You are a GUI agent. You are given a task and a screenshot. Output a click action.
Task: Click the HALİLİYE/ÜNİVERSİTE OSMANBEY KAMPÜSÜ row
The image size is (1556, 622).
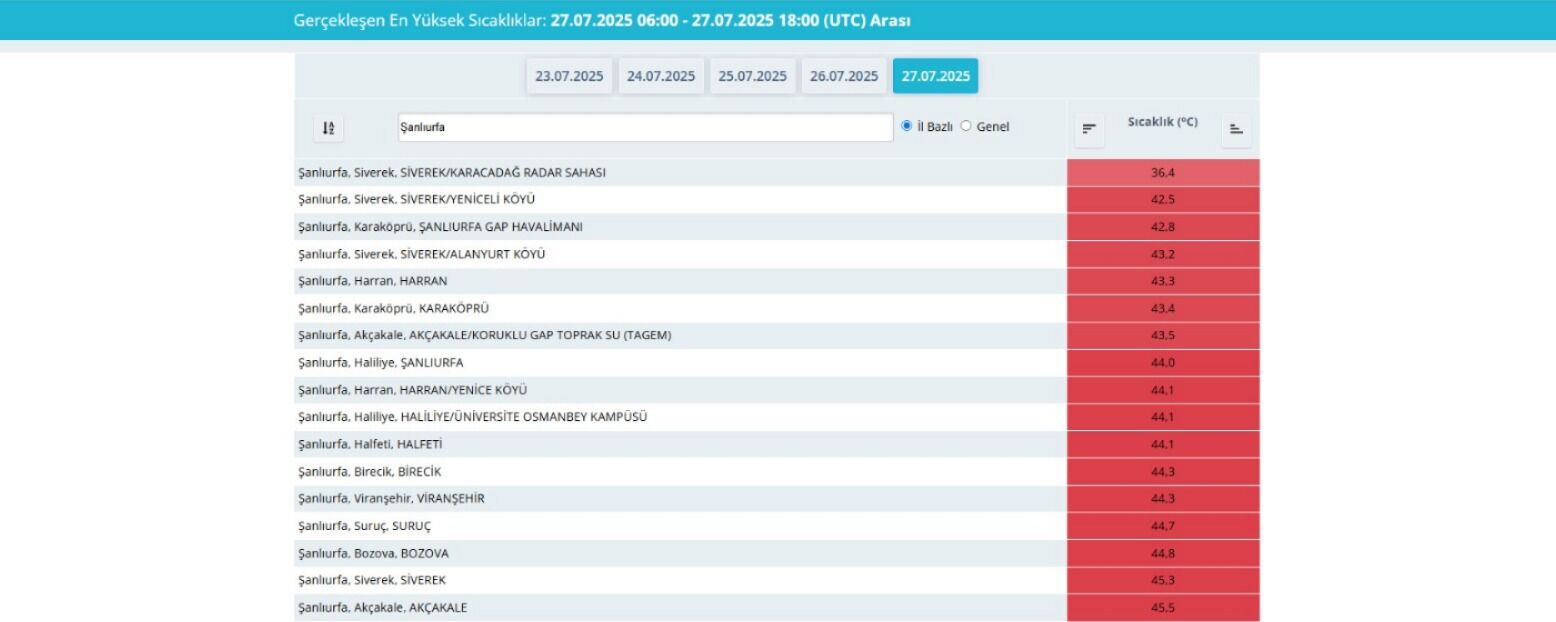click(680, 417)
